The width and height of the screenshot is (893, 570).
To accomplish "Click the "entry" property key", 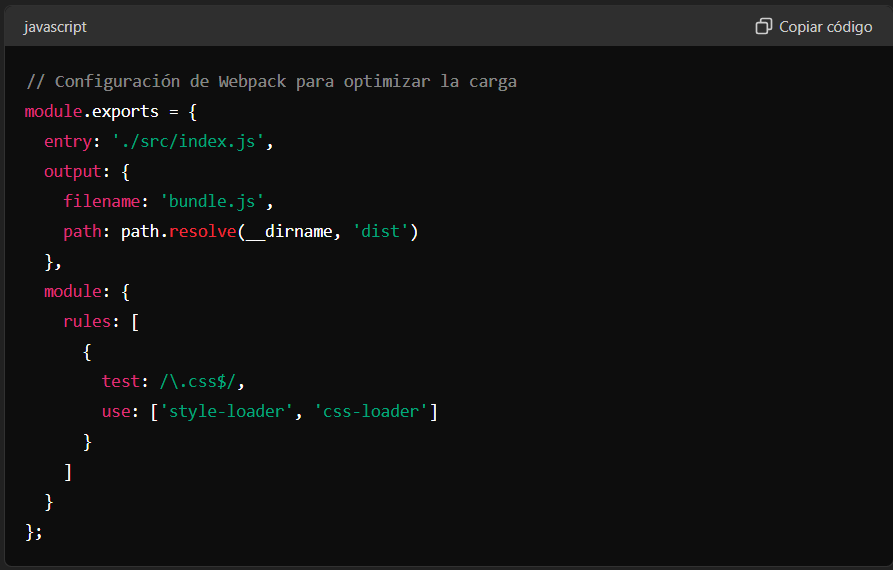I will (x=68, y=141).
